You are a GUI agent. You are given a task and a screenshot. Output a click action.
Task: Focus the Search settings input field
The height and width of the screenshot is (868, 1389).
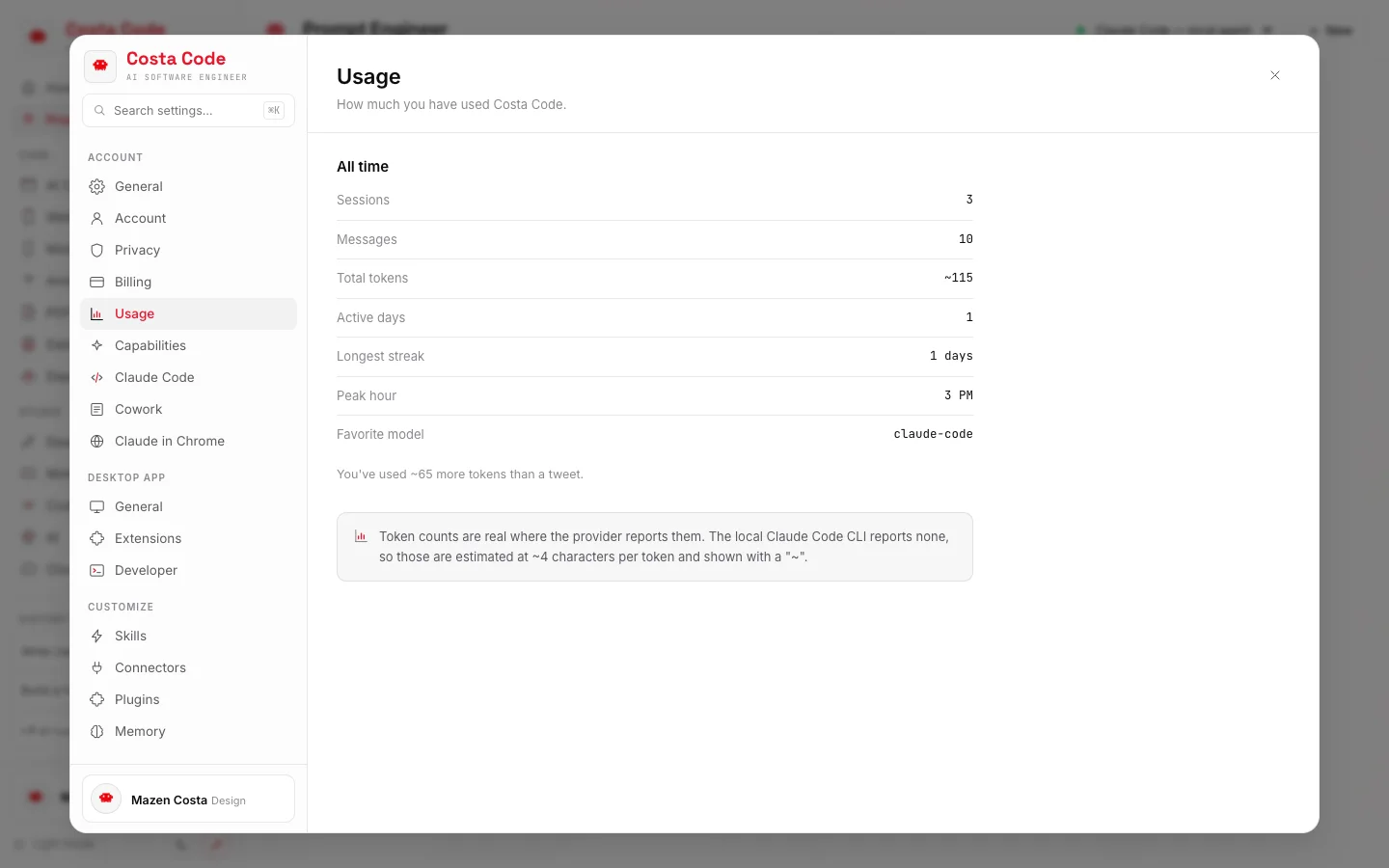(x=188, y=110)
